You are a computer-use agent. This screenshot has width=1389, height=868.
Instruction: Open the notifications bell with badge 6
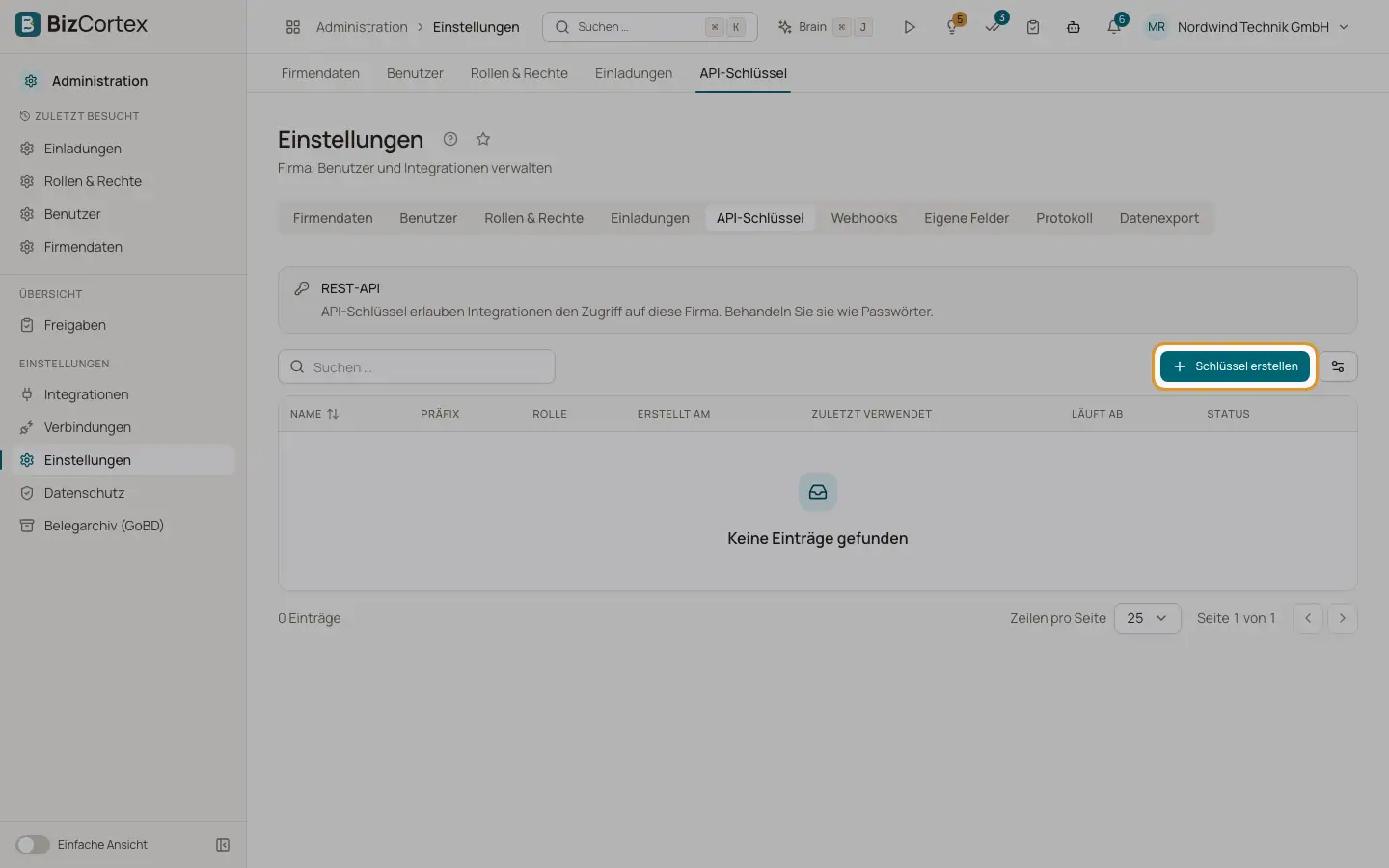1114,26
